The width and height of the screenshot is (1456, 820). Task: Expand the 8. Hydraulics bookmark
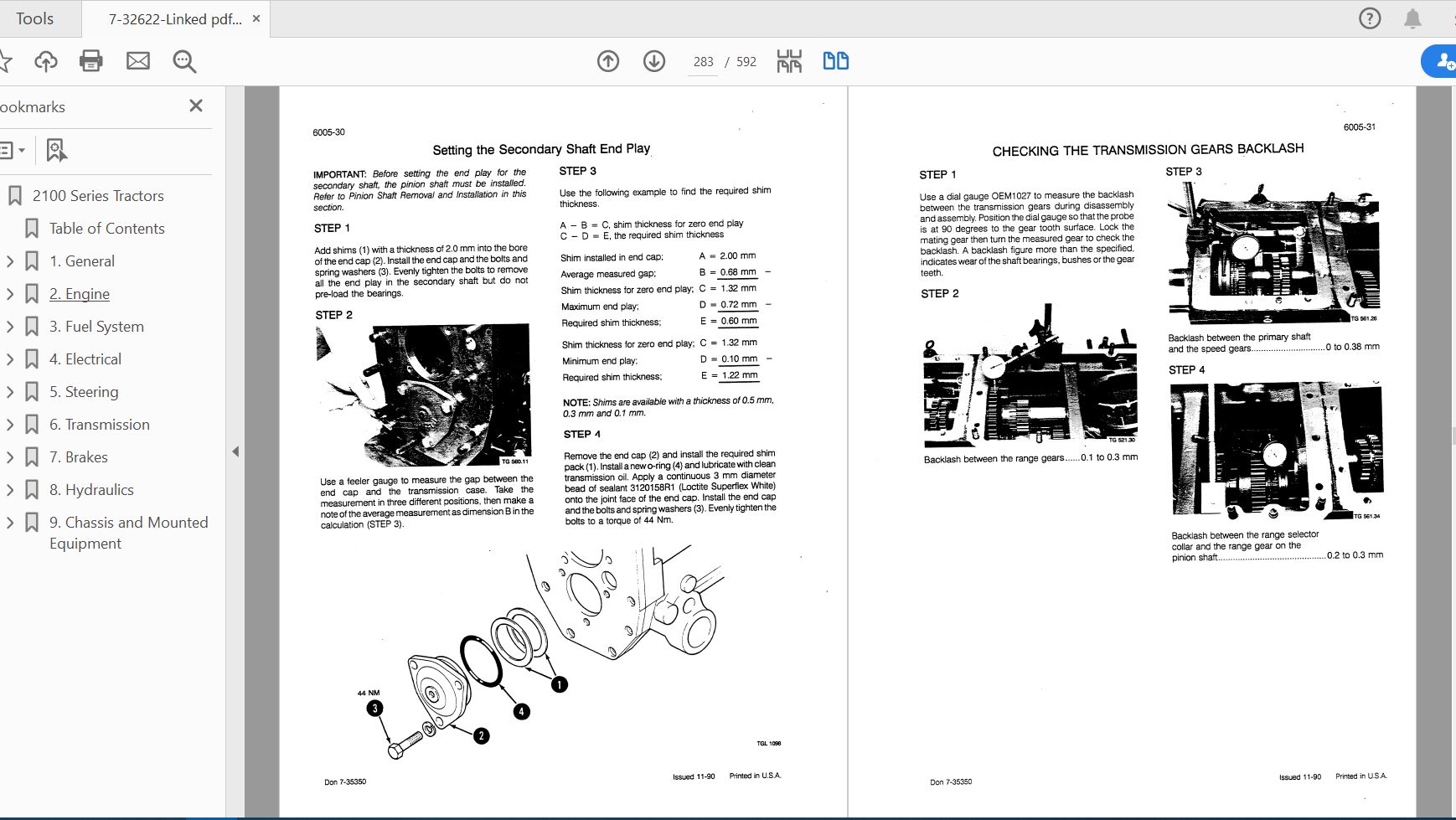click(x=10, y=489)
